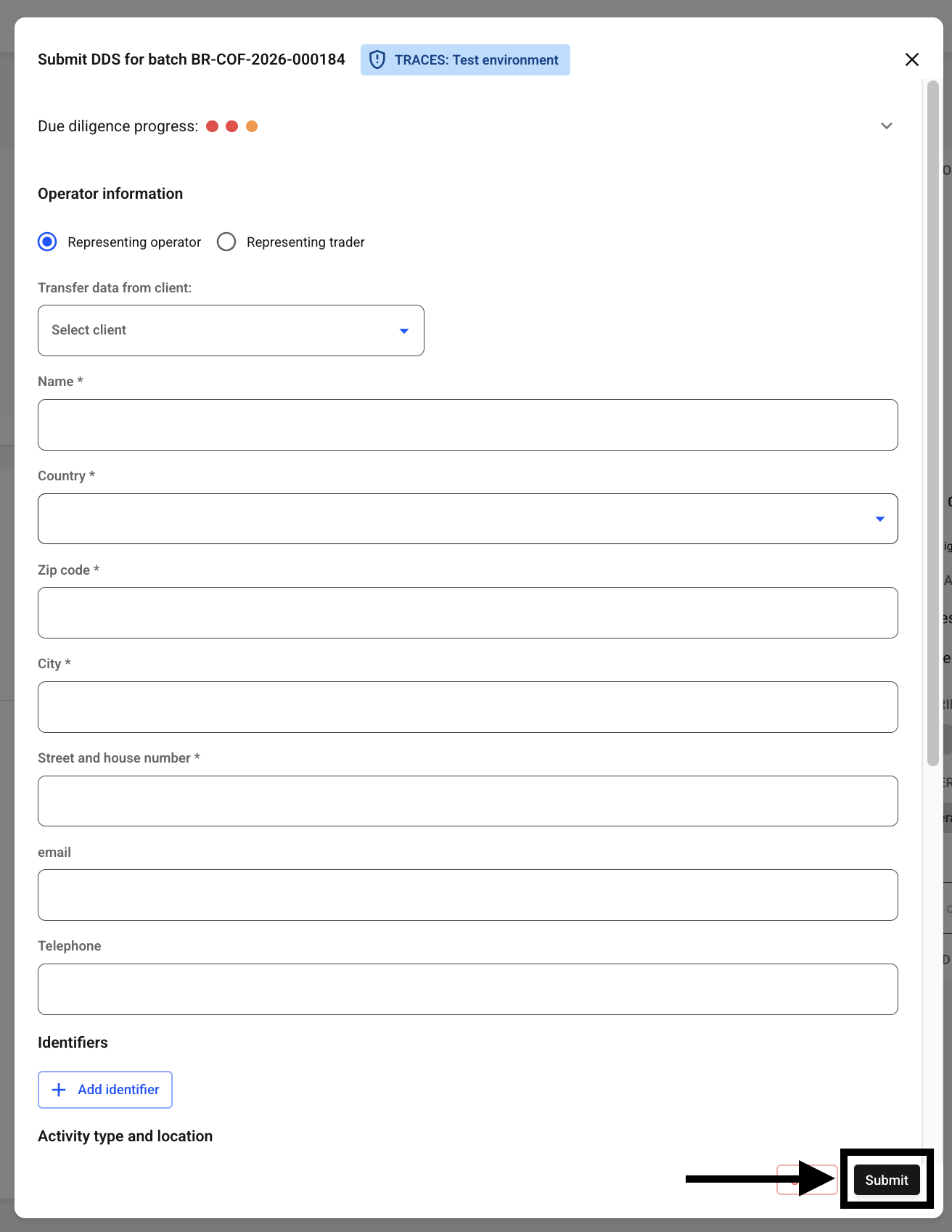The image size is (952, 1232).
Task: Focus the Zip code field
Action: [468, 613]
